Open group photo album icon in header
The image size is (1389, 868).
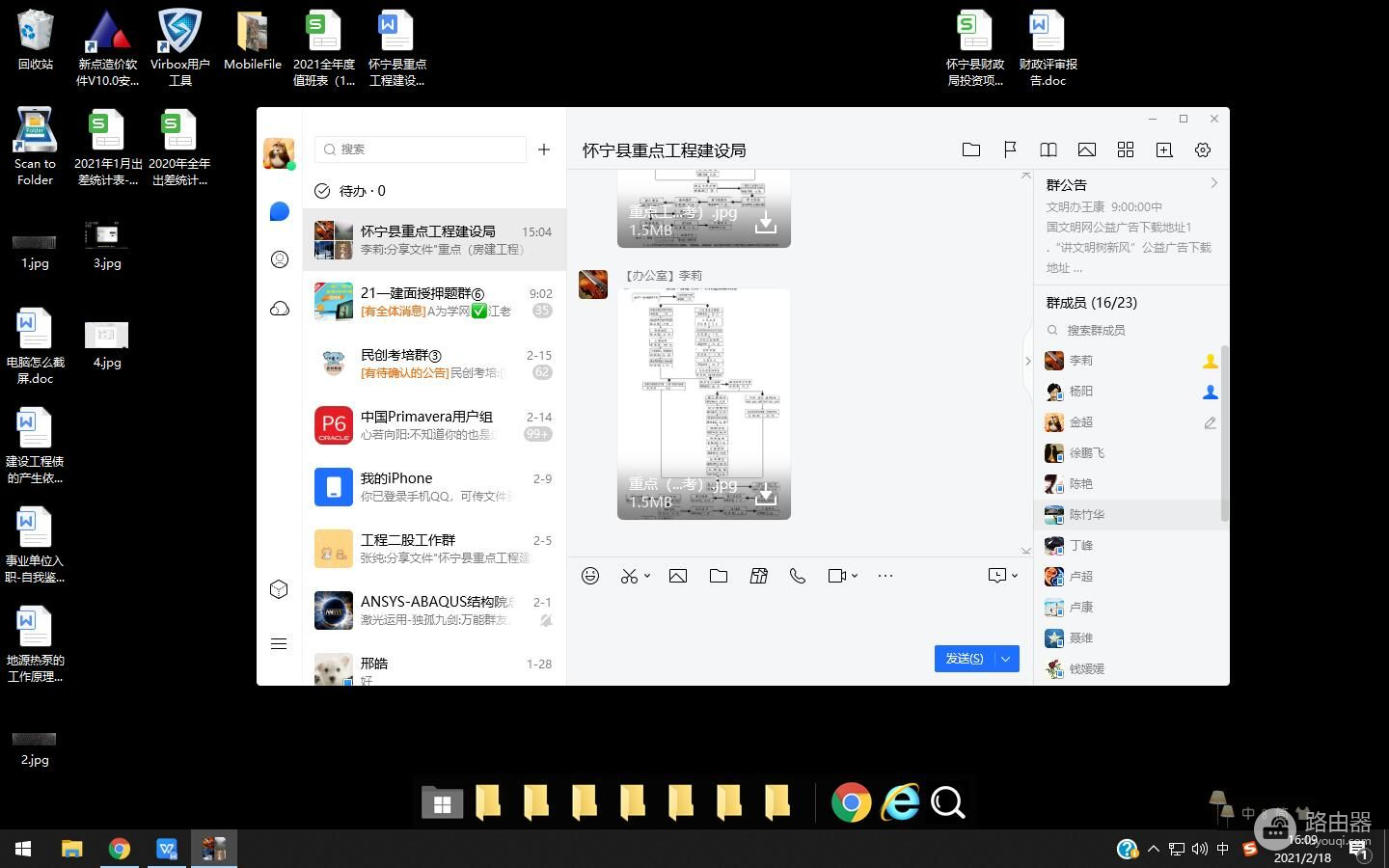[1087, 149]
